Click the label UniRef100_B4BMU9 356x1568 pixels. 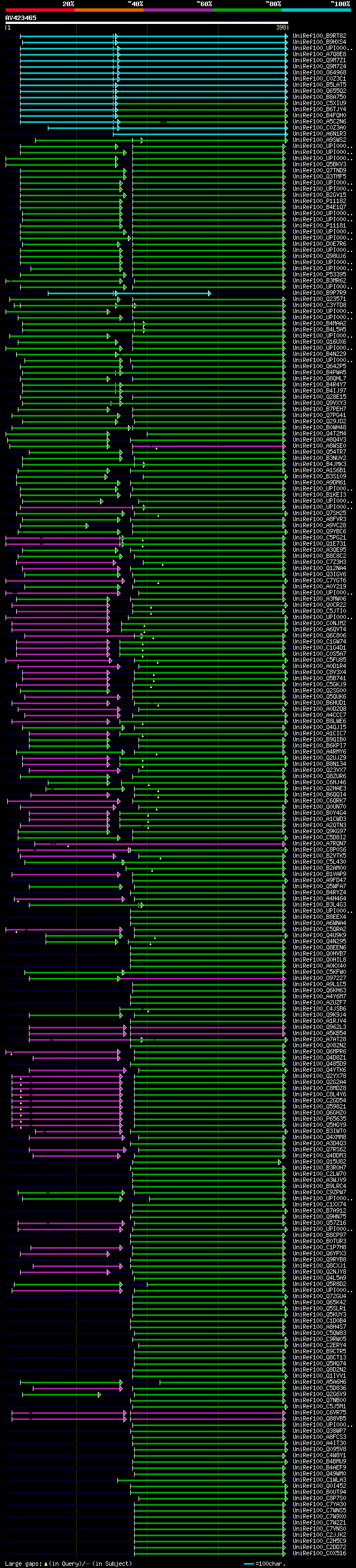319,1461
